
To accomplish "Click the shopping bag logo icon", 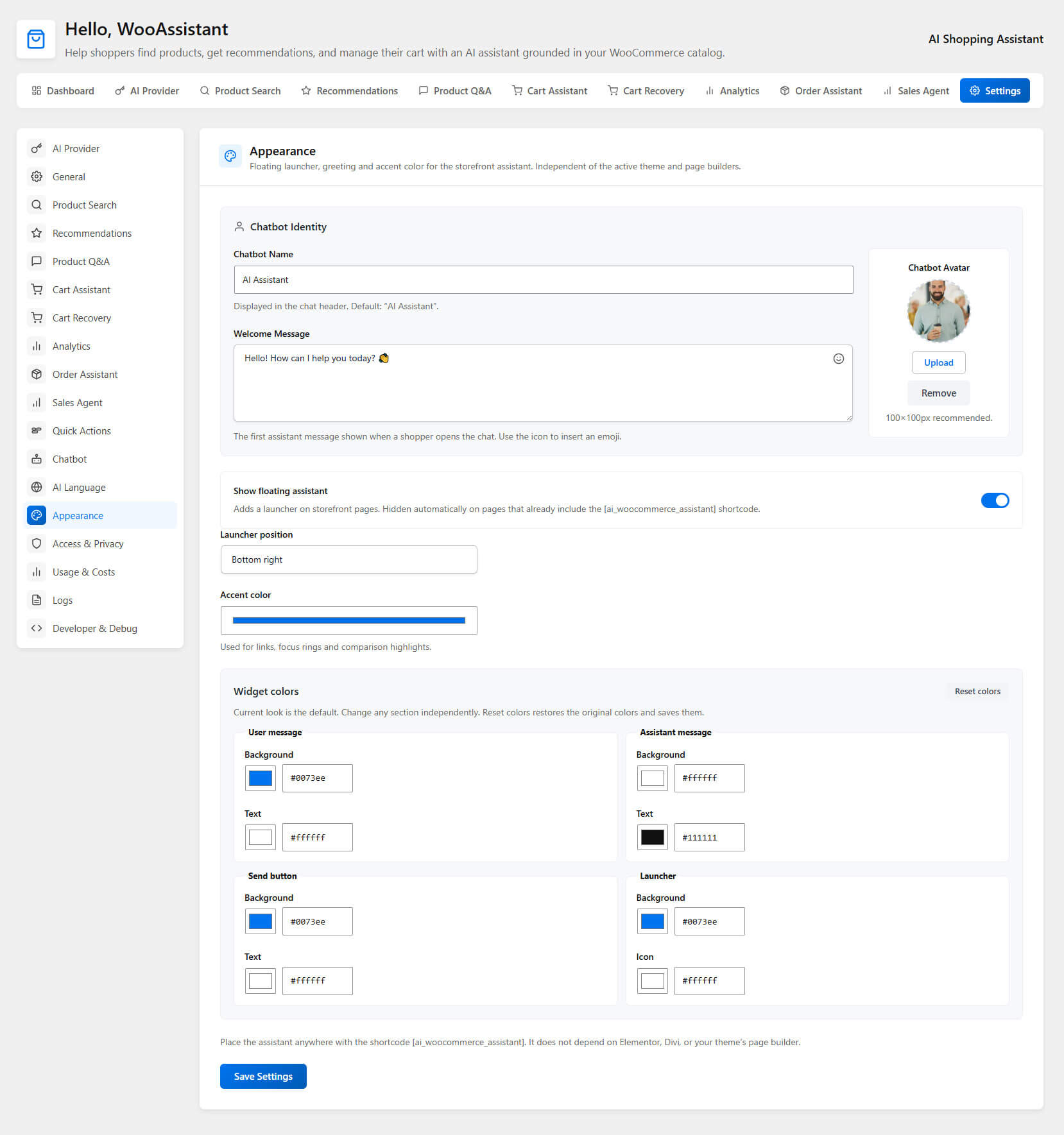I will tap(36, 39).
